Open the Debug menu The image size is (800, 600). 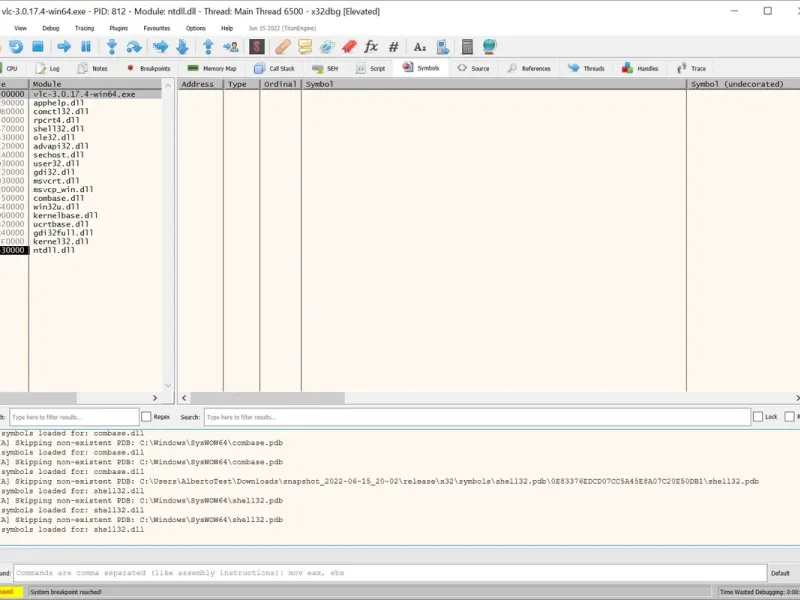tap(50, 28)
